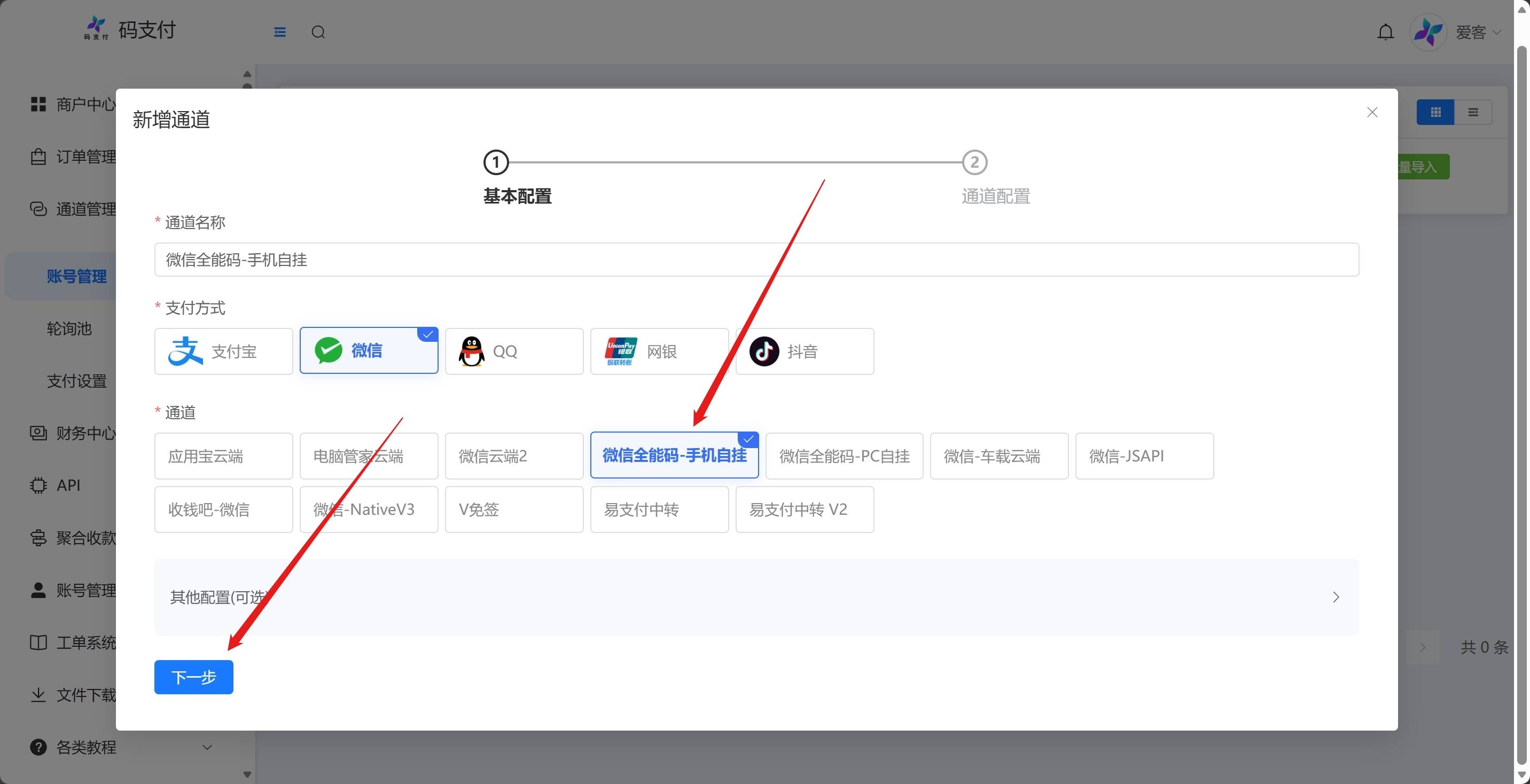Click the 订单管理 sidebar icon
Viewport: 1530px width, 784px height.
38,157
